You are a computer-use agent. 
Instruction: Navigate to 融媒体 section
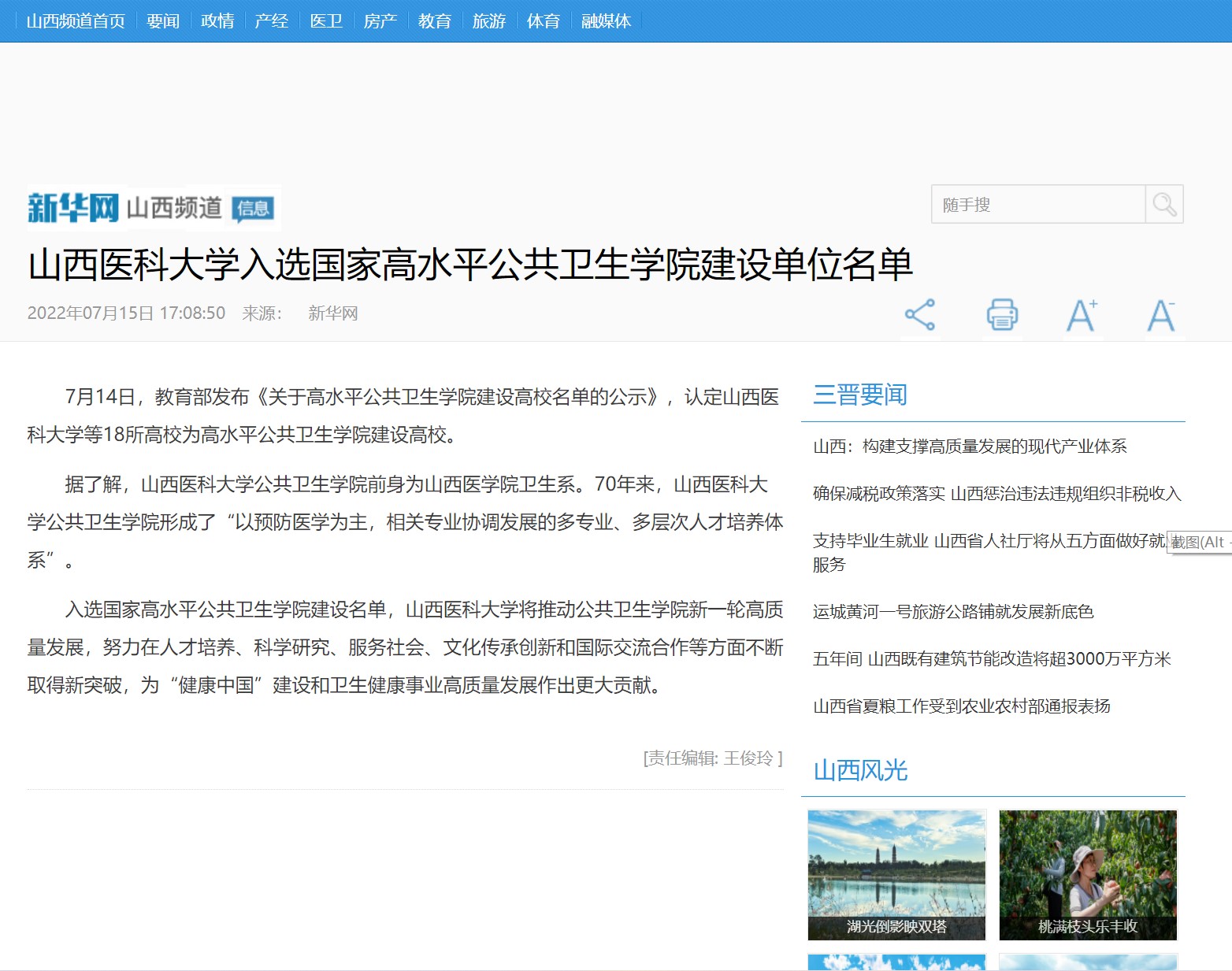(x=606, y=21)
